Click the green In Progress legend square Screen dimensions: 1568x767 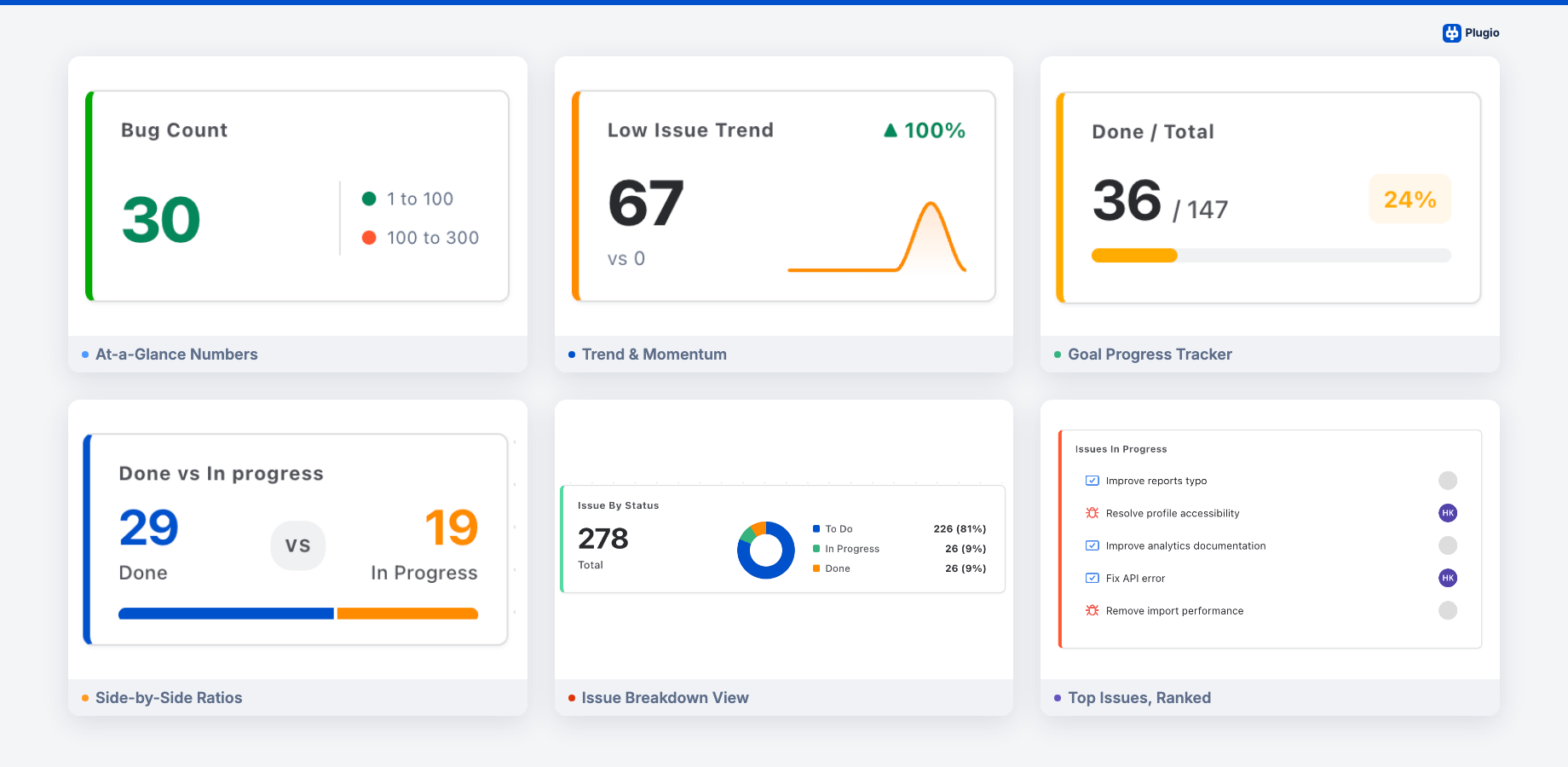816,549
